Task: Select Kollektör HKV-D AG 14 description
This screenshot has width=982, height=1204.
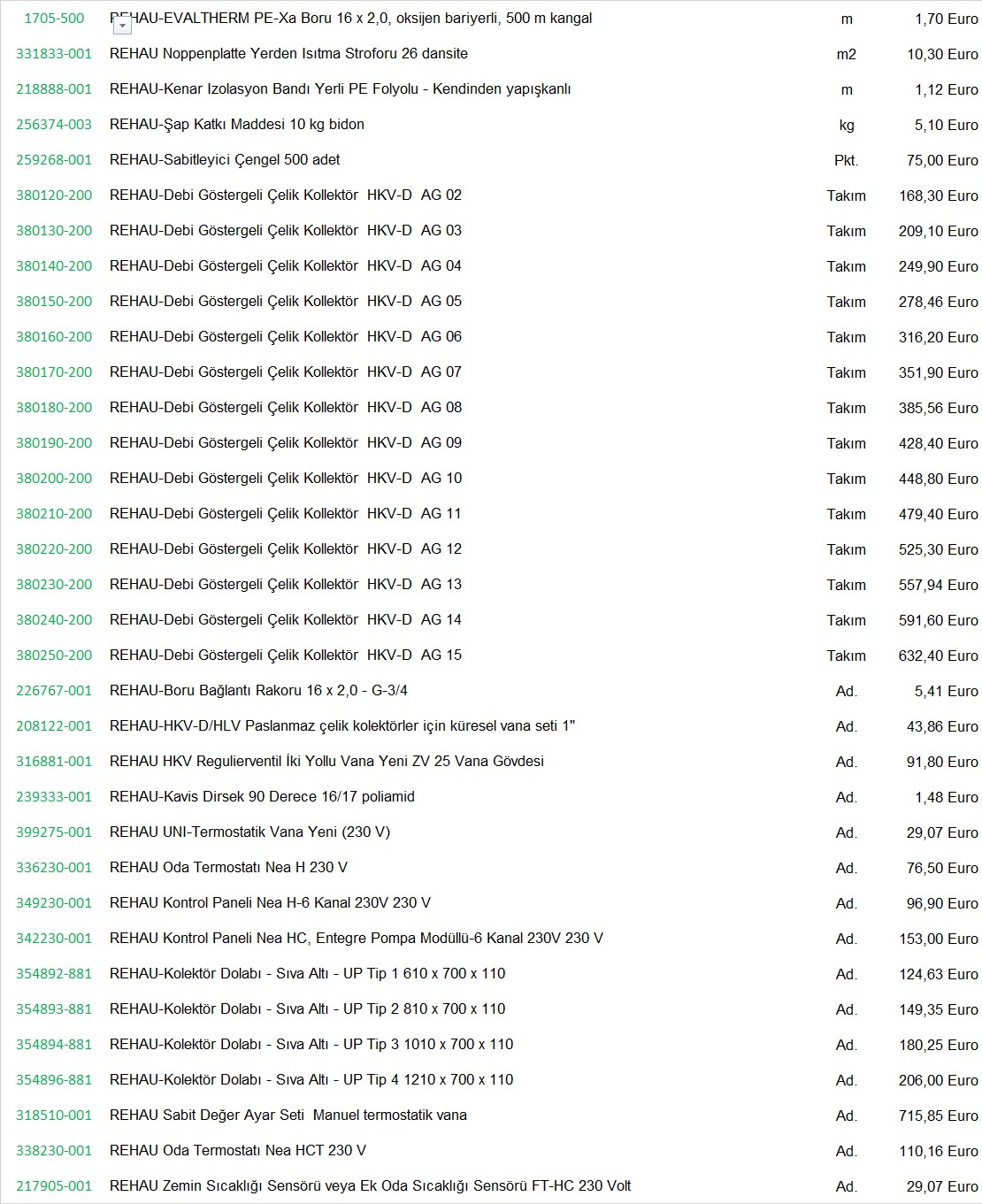Action: pyautogui.click(x=286, y=620)
